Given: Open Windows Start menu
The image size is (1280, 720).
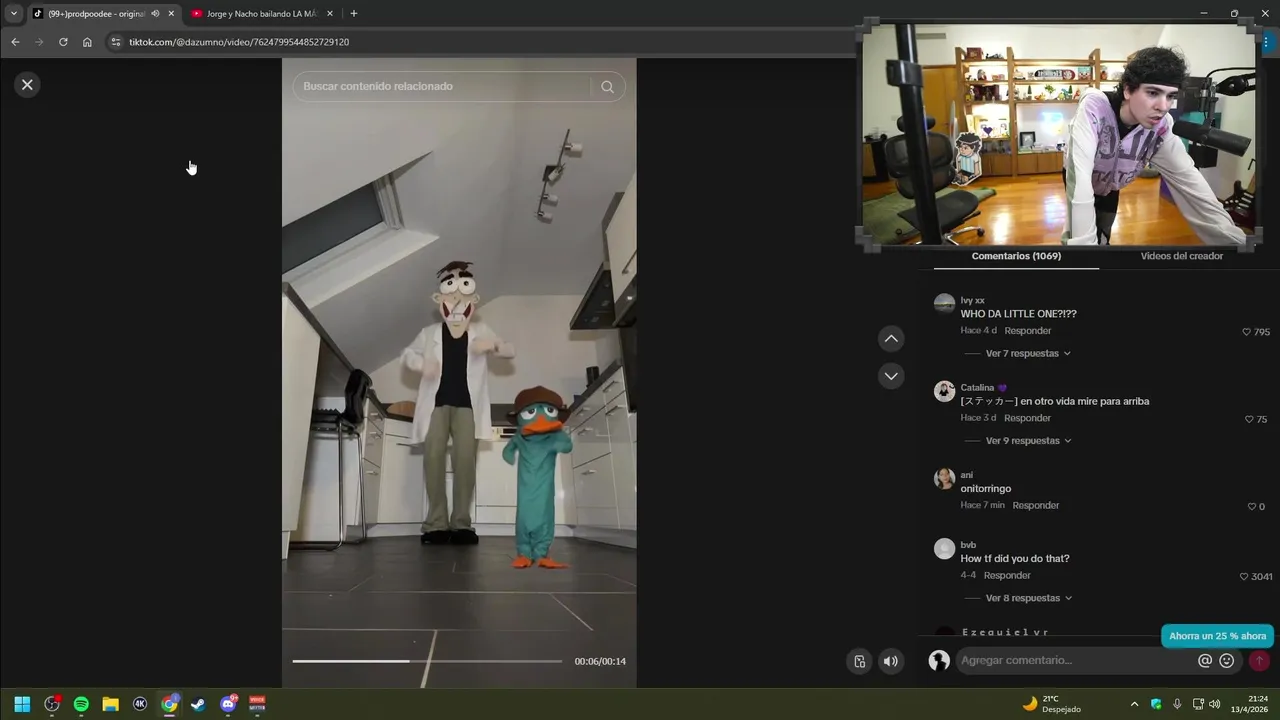Looking at the screenshot, I should click(x=22, y=704).
